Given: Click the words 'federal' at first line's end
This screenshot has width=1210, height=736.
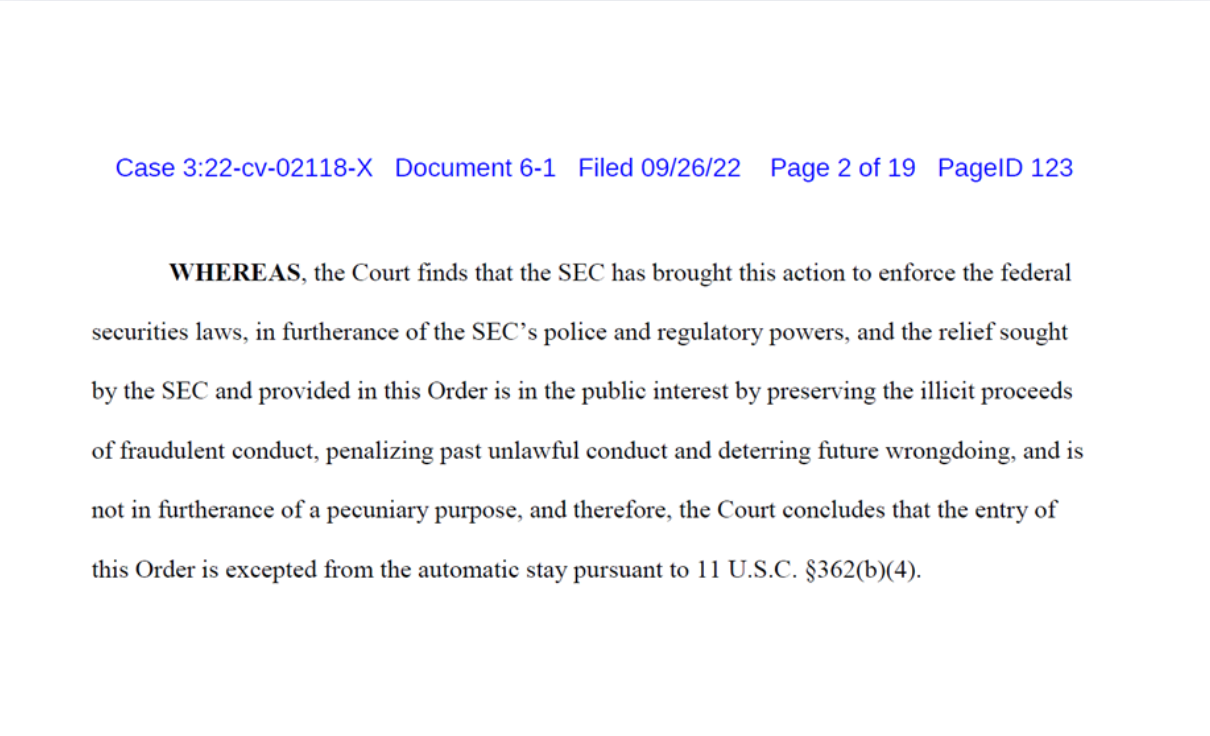Looking at the screenshot, I should click(x=1034, y=273).
